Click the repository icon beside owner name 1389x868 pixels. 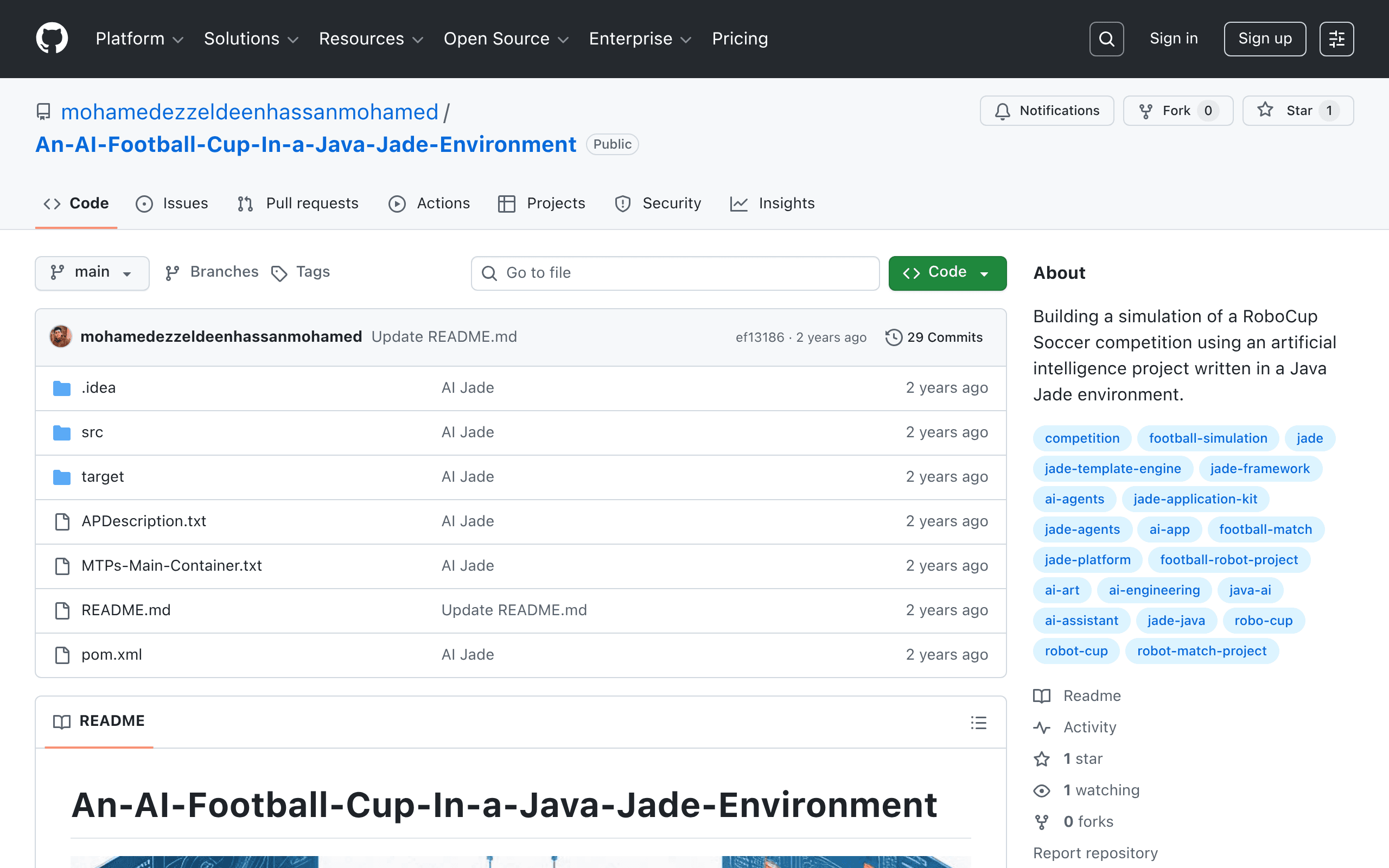43,111
